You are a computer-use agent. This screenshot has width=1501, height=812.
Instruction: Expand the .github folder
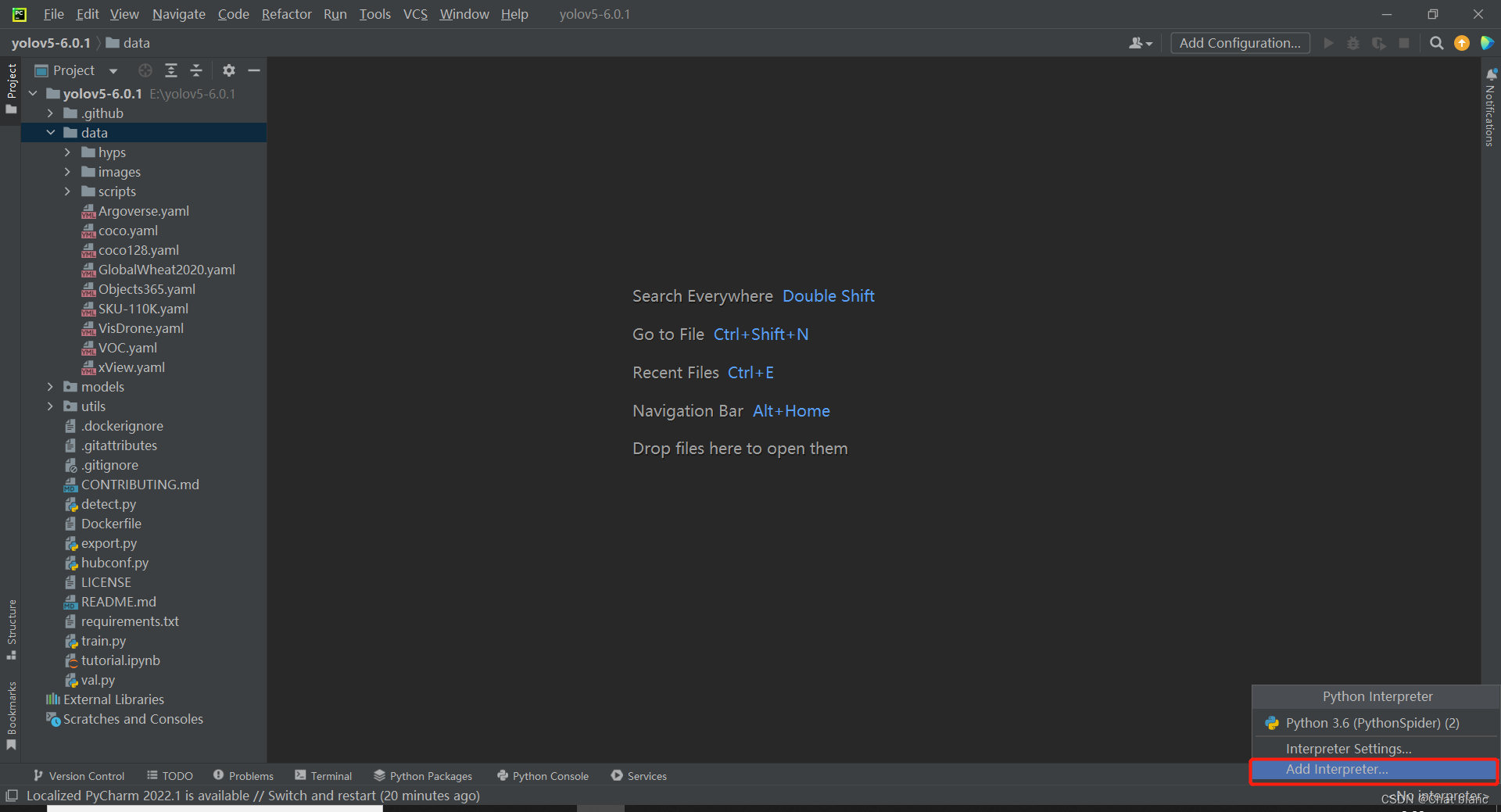tap(50, 113)
